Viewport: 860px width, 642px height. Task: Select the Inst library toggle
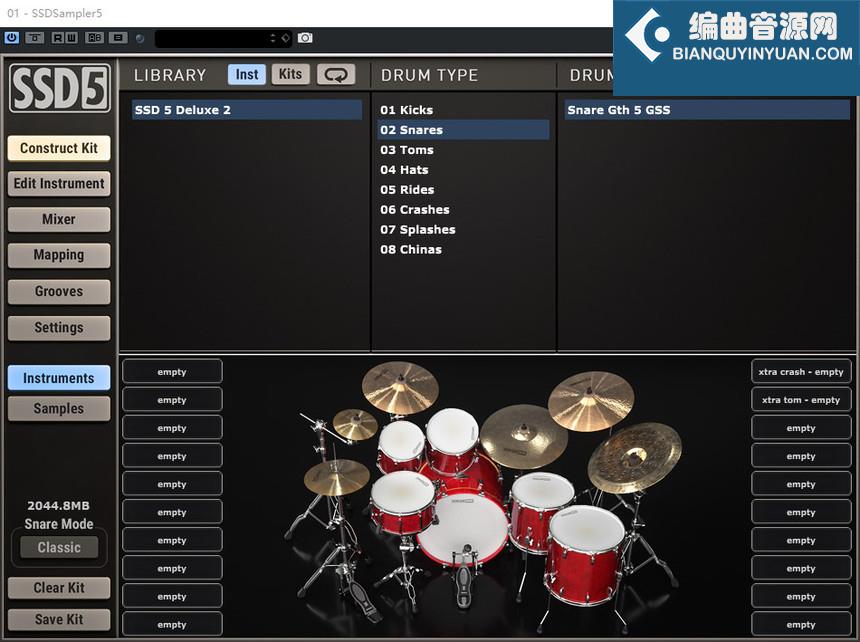[247, 75]
